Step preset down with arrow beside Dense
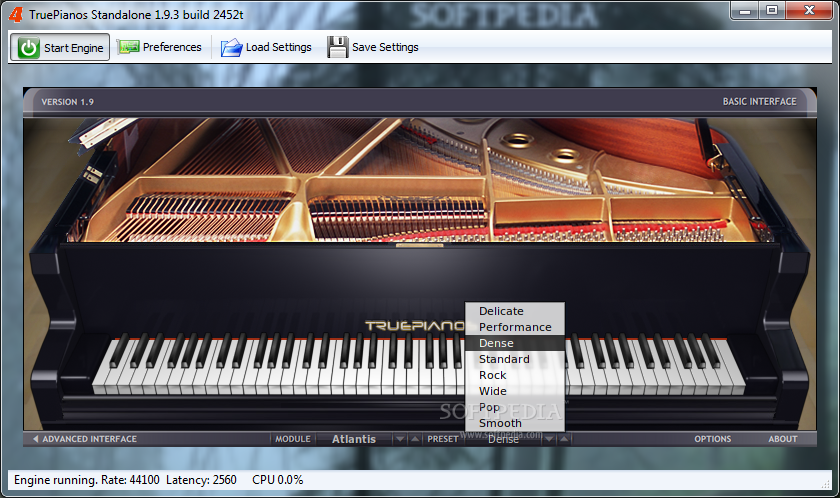This screenshot has height=498, width=840. pyautogui.click(x=549, y=439)
